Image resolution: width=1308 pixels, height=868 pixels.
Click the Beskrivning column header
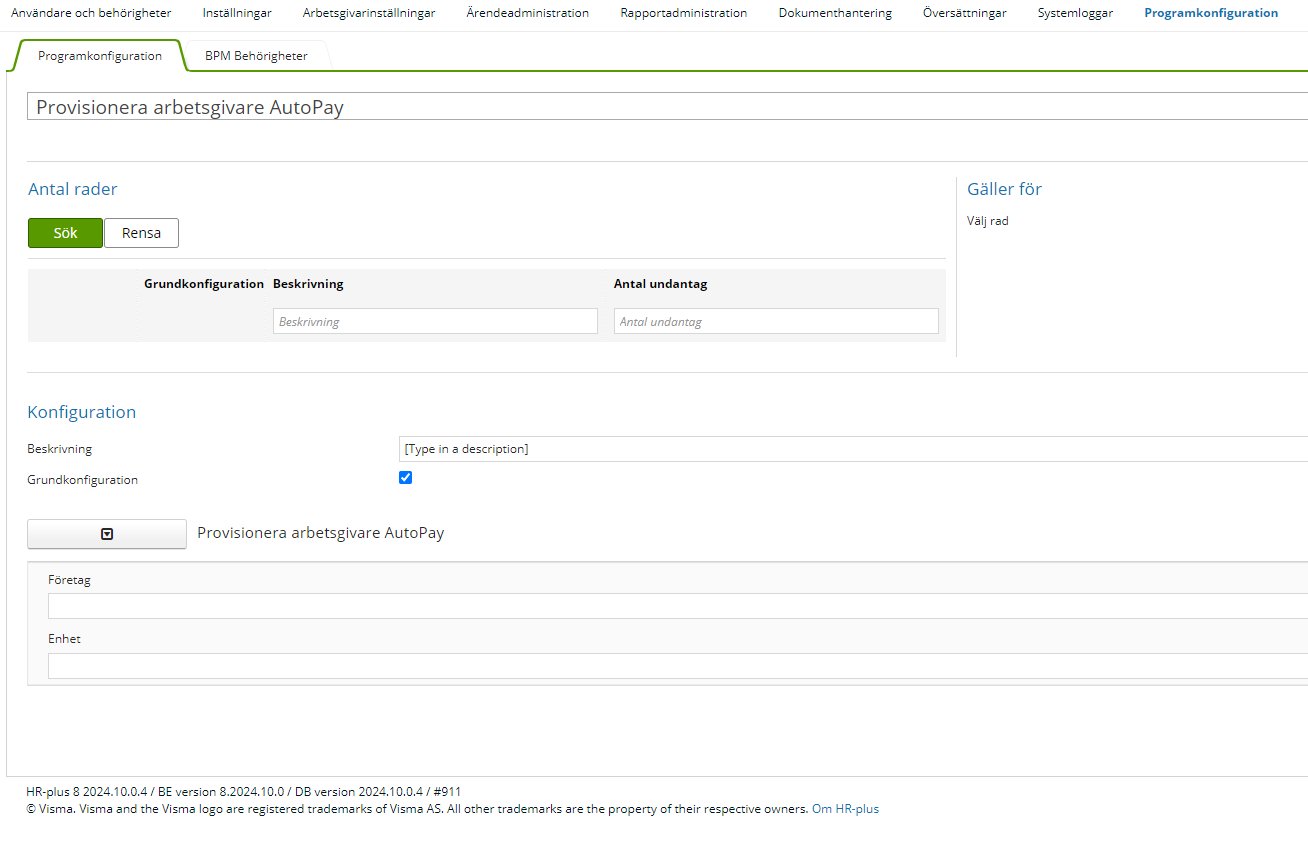(x=308, y=284)
